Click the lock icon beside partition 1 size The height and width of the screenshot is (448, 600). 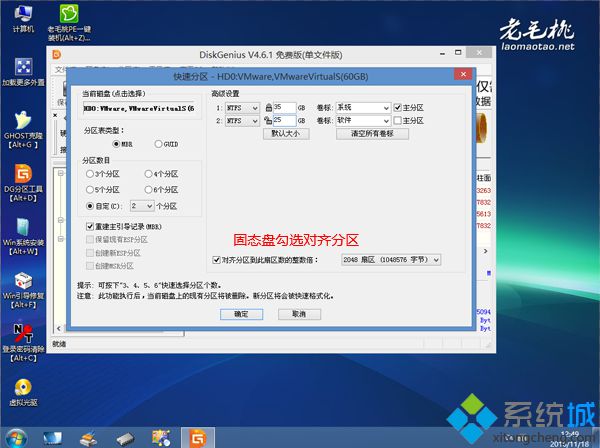(269, 108)
